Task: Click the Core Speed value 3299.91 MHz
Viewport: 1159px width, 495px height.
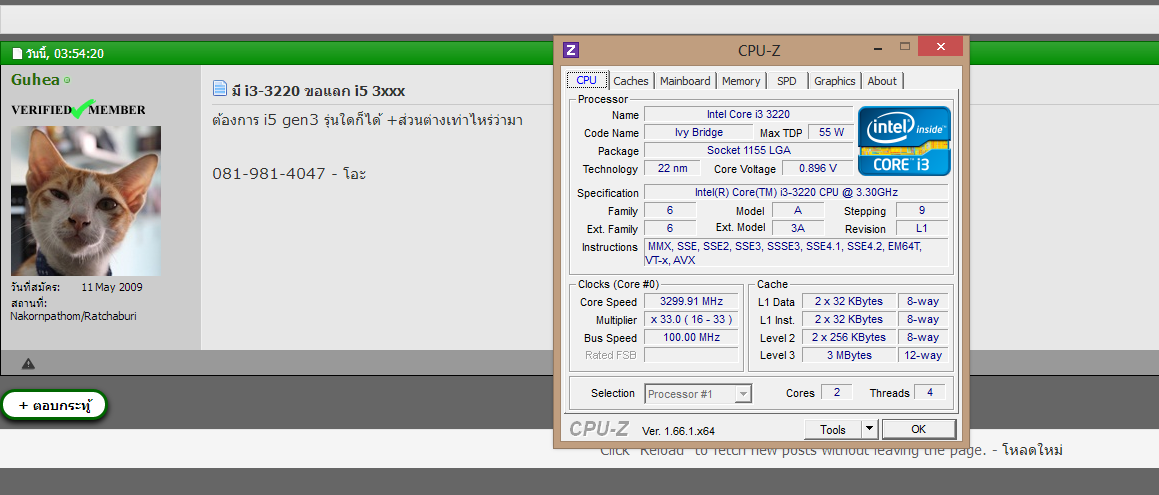Action: click(x=691, y=301)
